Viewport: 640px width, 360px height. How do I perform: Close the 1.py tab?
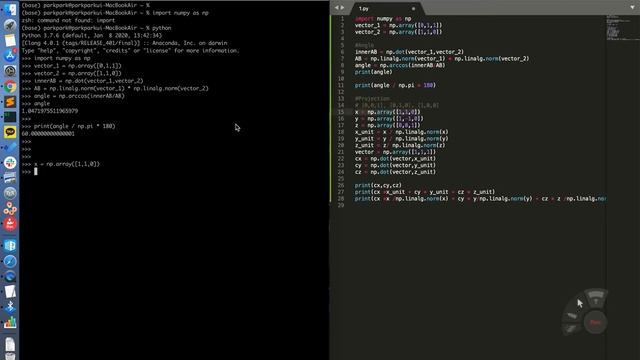pyautogui.click(x=413, y=9)
